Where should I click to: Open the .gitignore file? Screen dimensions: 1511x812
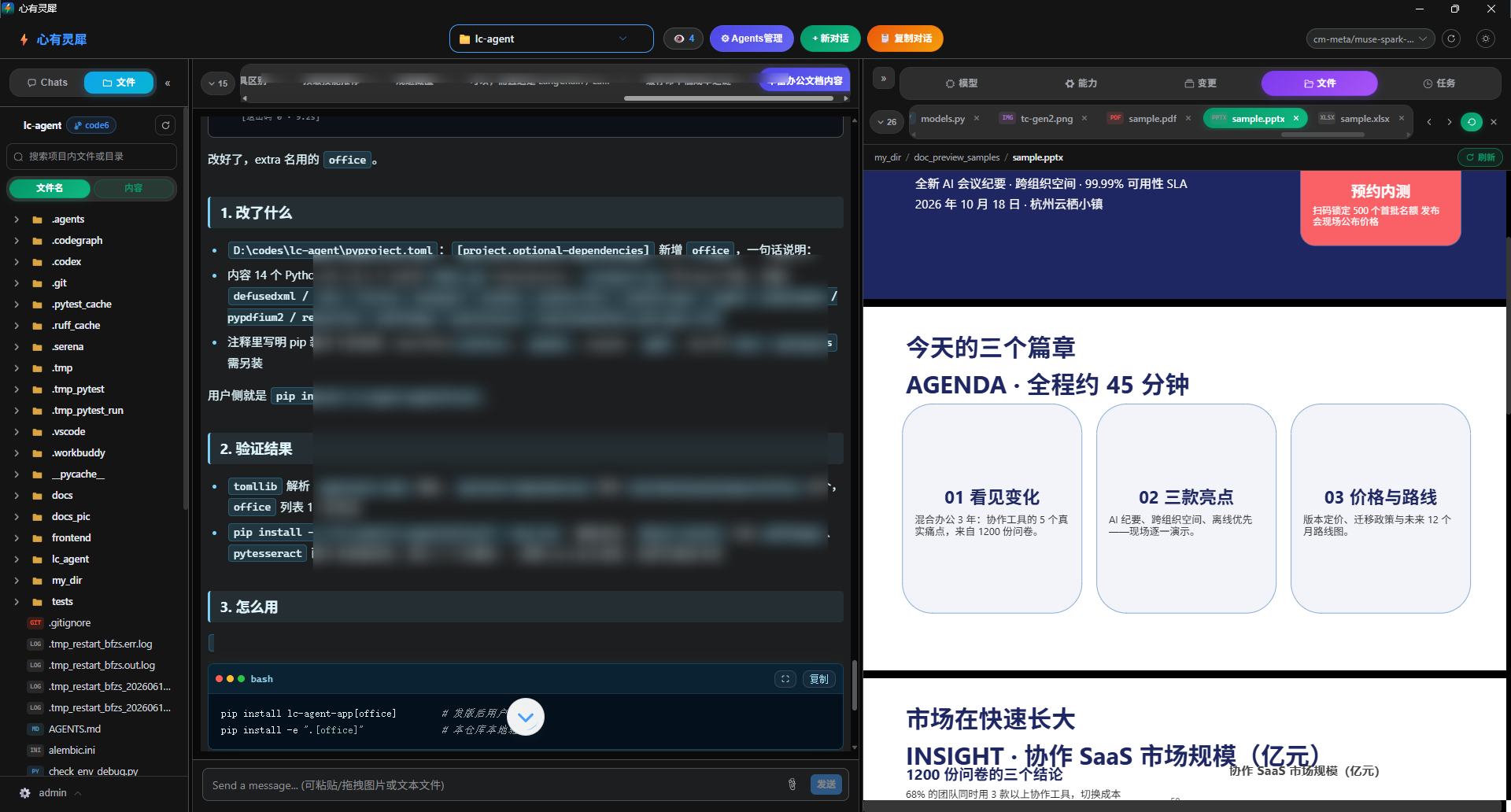point(70,623)
